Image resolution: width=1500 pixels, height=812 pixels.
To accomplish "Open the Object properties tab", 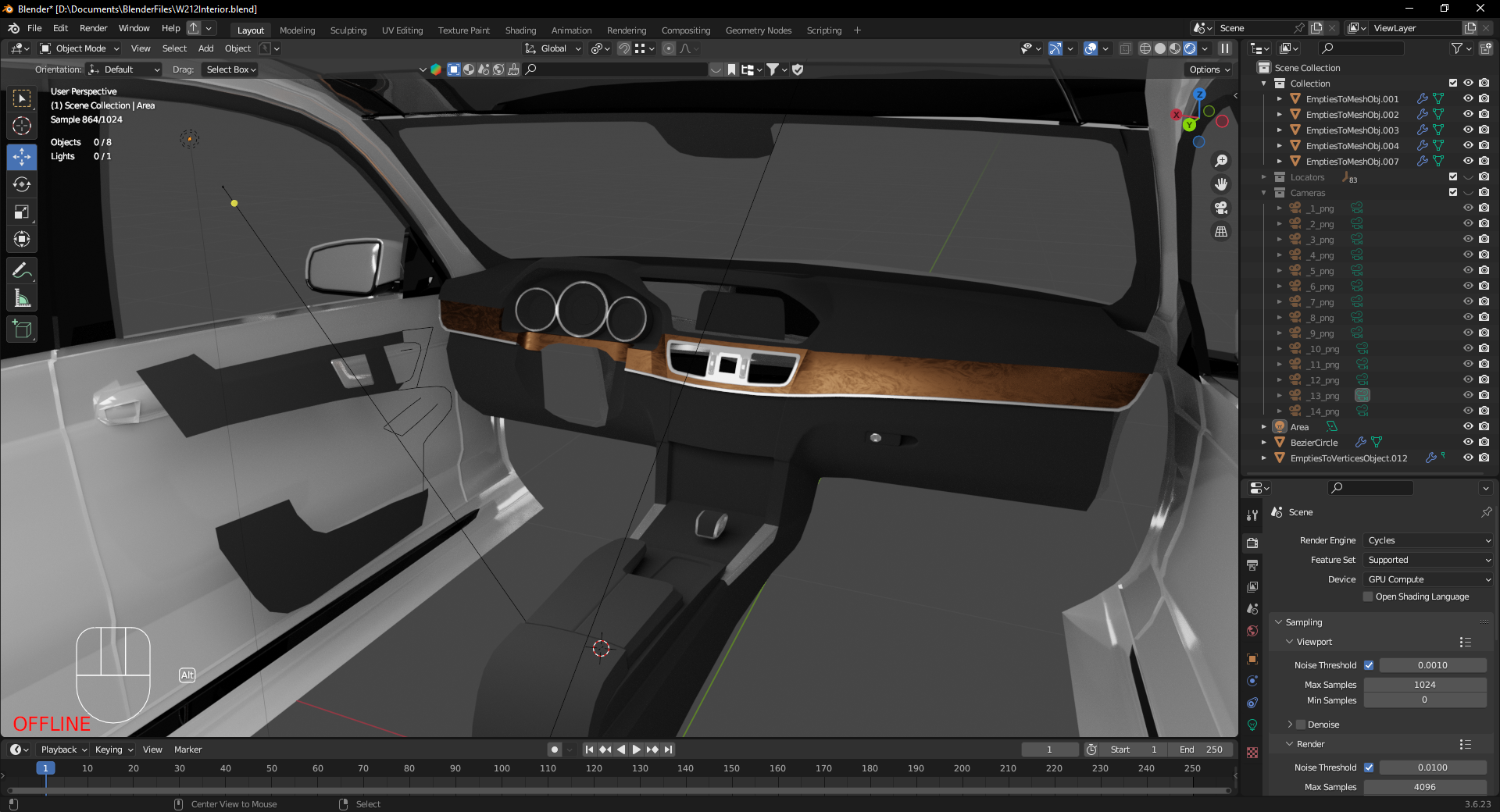I will pyautogui.click(x=1252, y=659).
